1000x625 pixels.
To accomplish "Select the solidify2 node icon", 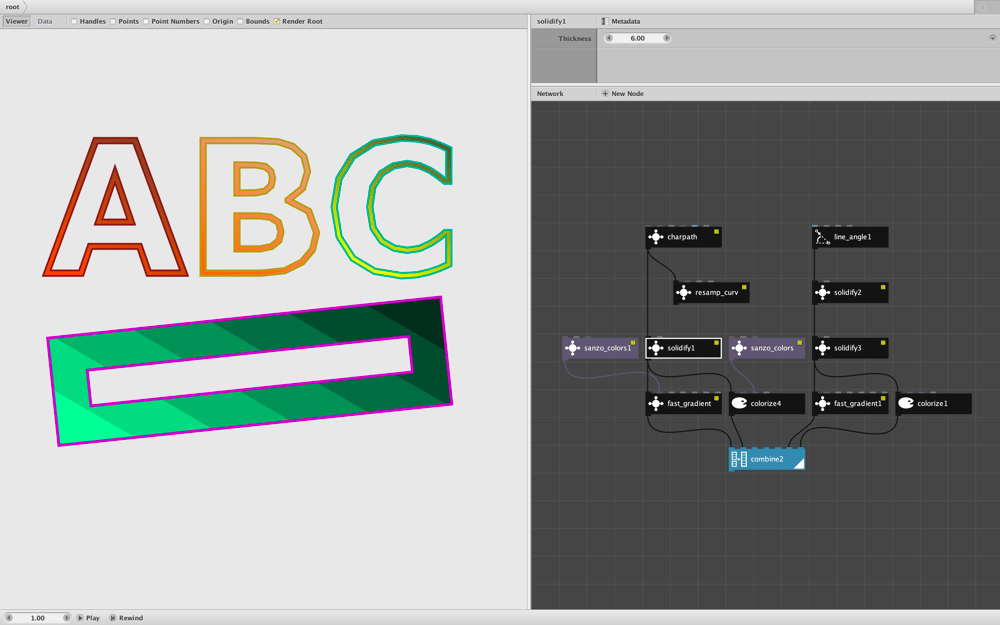I will pyautogui.click(x=823, y=293).
